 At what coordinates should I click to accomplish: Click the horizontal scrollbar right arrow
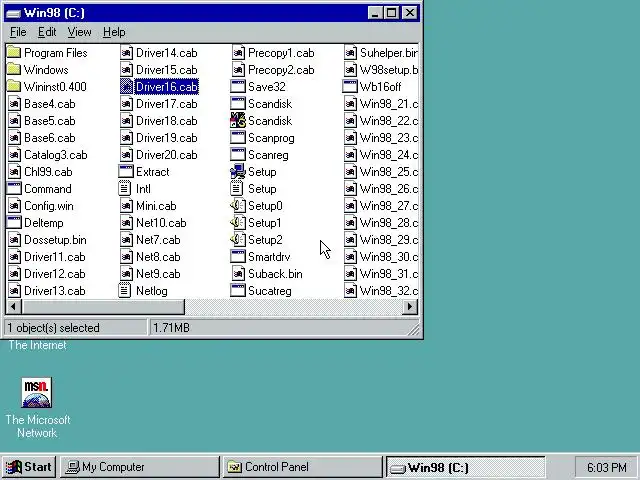[410, 307]
